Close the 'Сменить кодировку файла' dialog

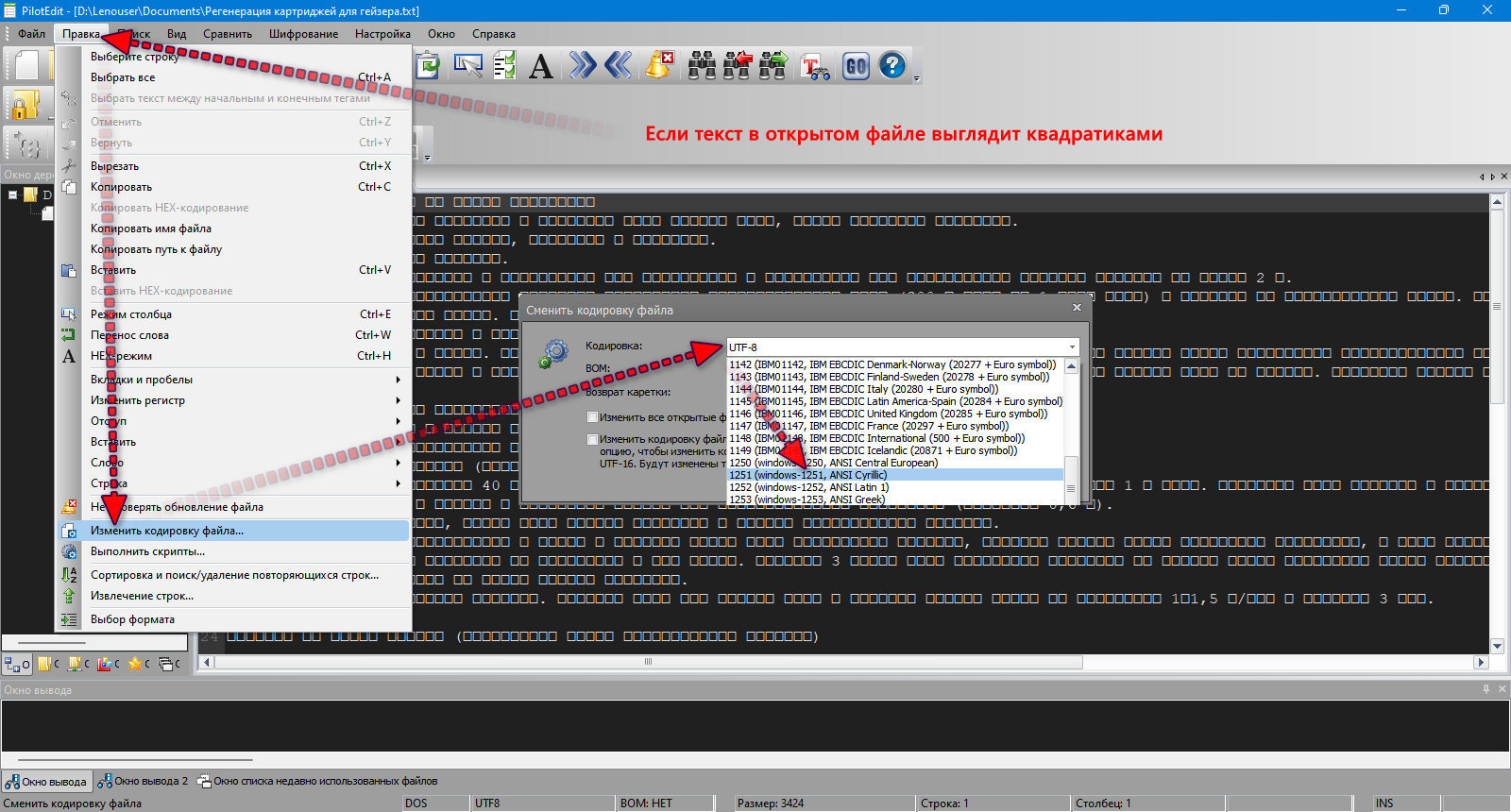coord(1077,308)
